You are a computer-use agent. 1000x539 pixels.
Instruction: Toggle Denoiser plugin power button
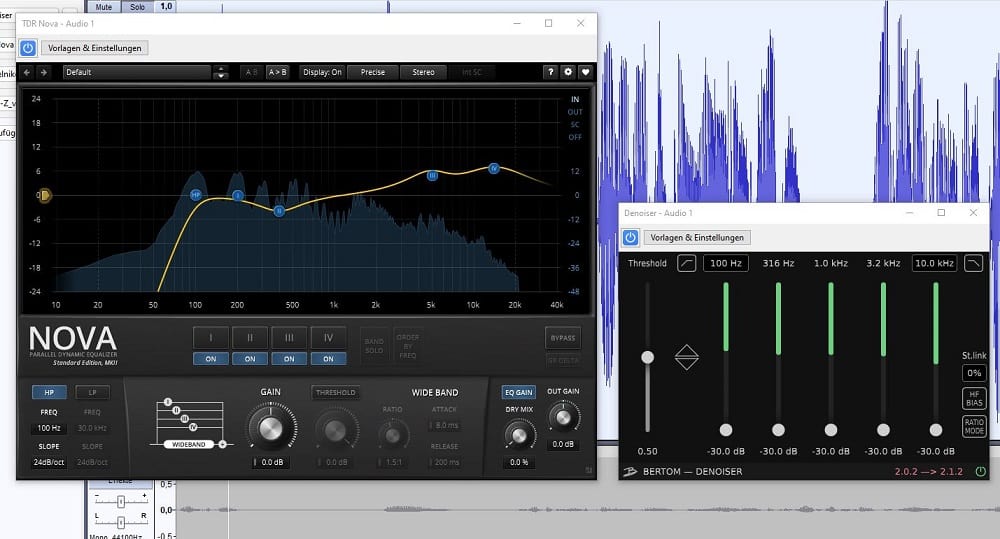coord(630,237)
